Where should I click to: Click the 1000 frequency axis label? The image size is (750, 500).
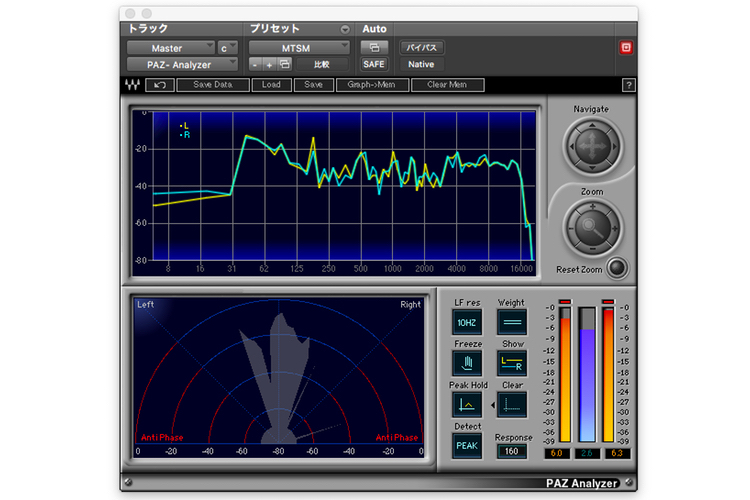pyautogui.click(x=392, y=268)
